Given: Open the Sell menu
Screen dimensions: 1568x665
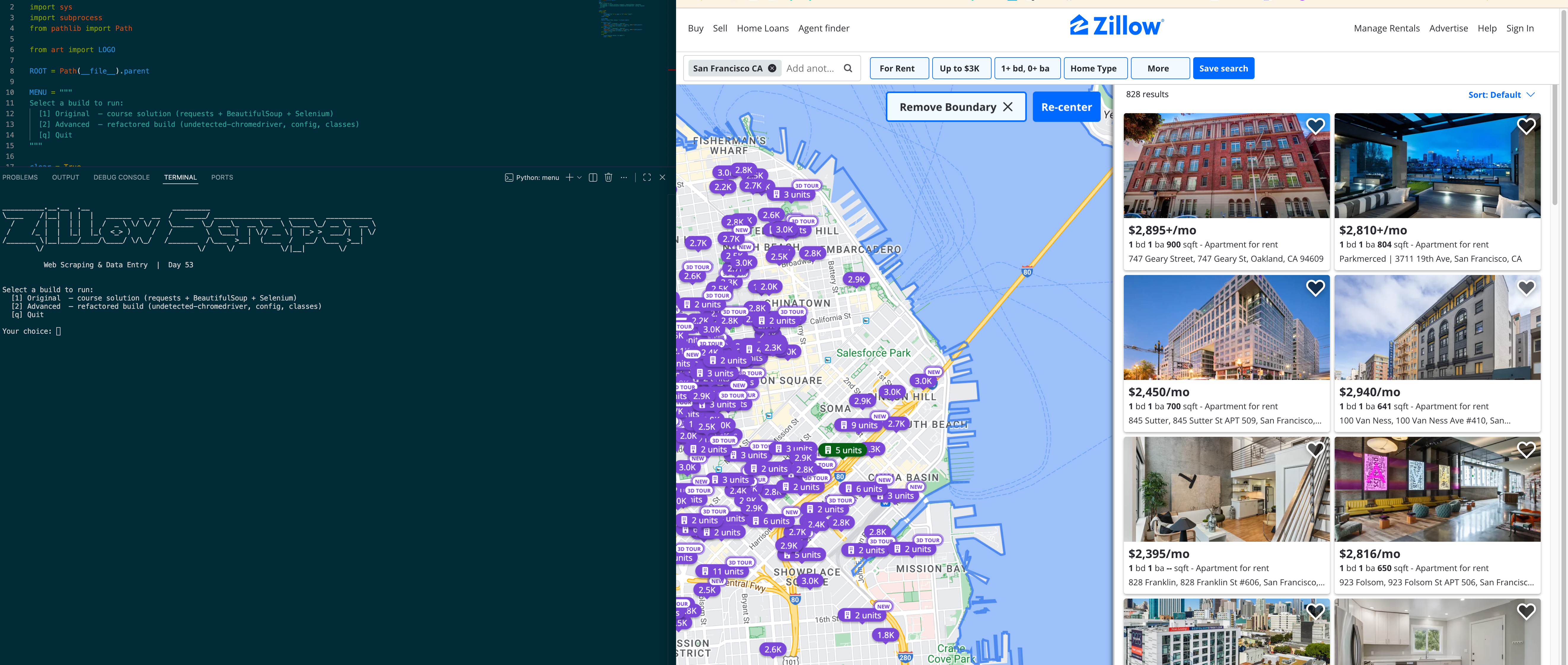Looking at the screenshot, I should pyautogui.click(x=719, y=28).
